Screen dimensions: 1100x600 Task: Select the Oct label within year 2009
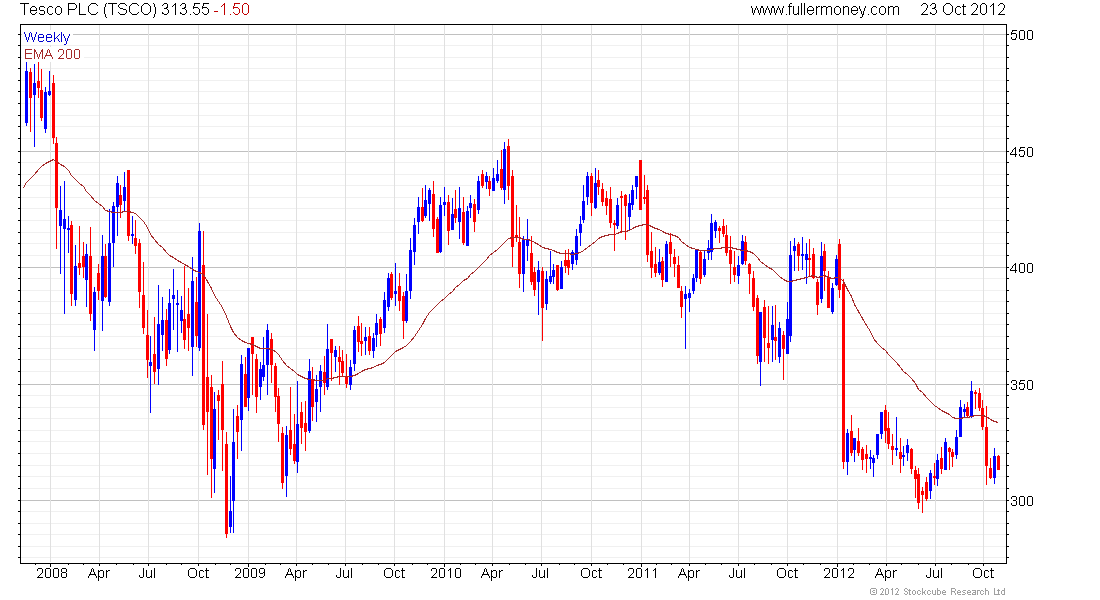click(394, 573)
